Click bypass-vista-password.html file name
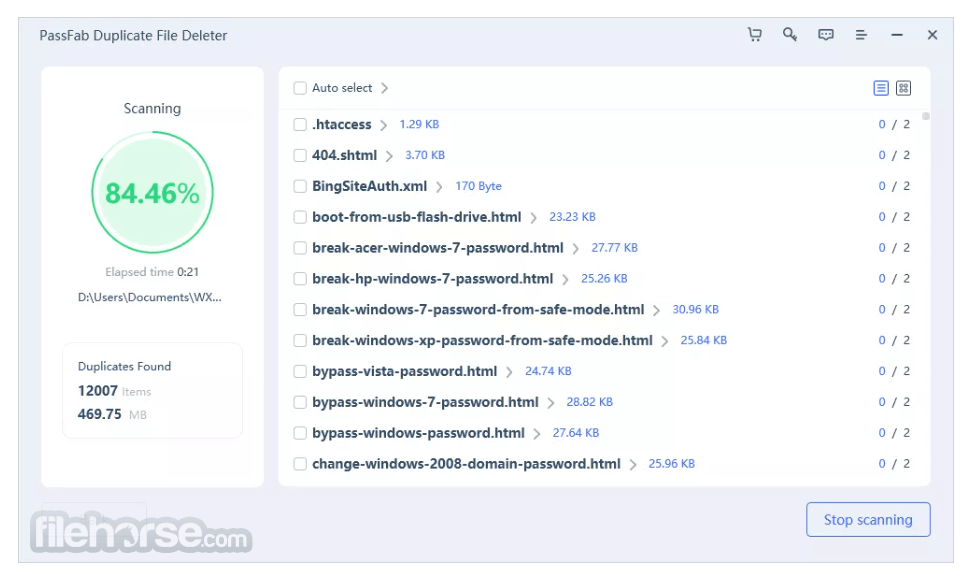 click(x=404, y=372)
